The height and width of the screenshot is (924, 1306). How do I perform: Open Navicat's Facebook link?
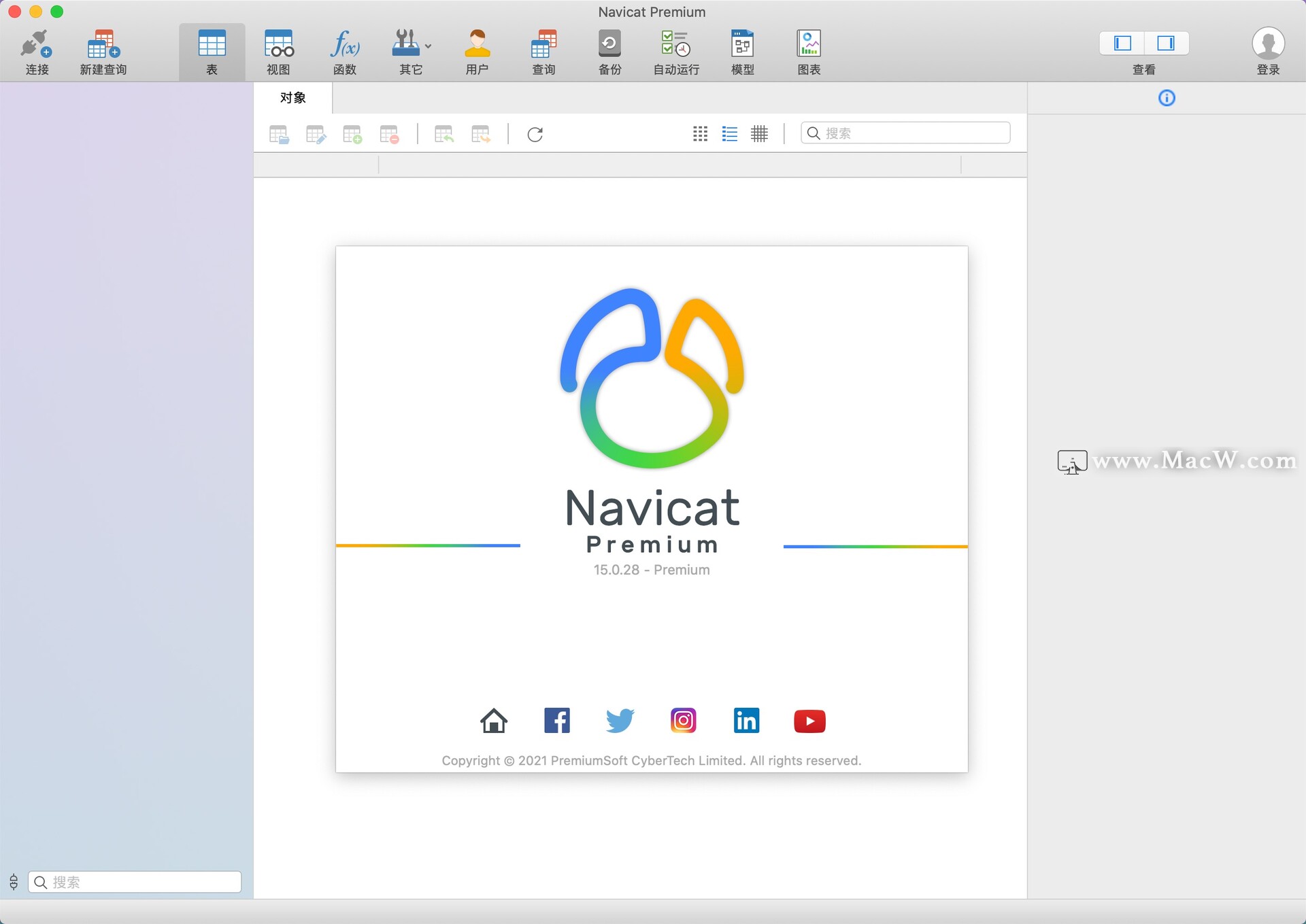(x=557, y=721)
